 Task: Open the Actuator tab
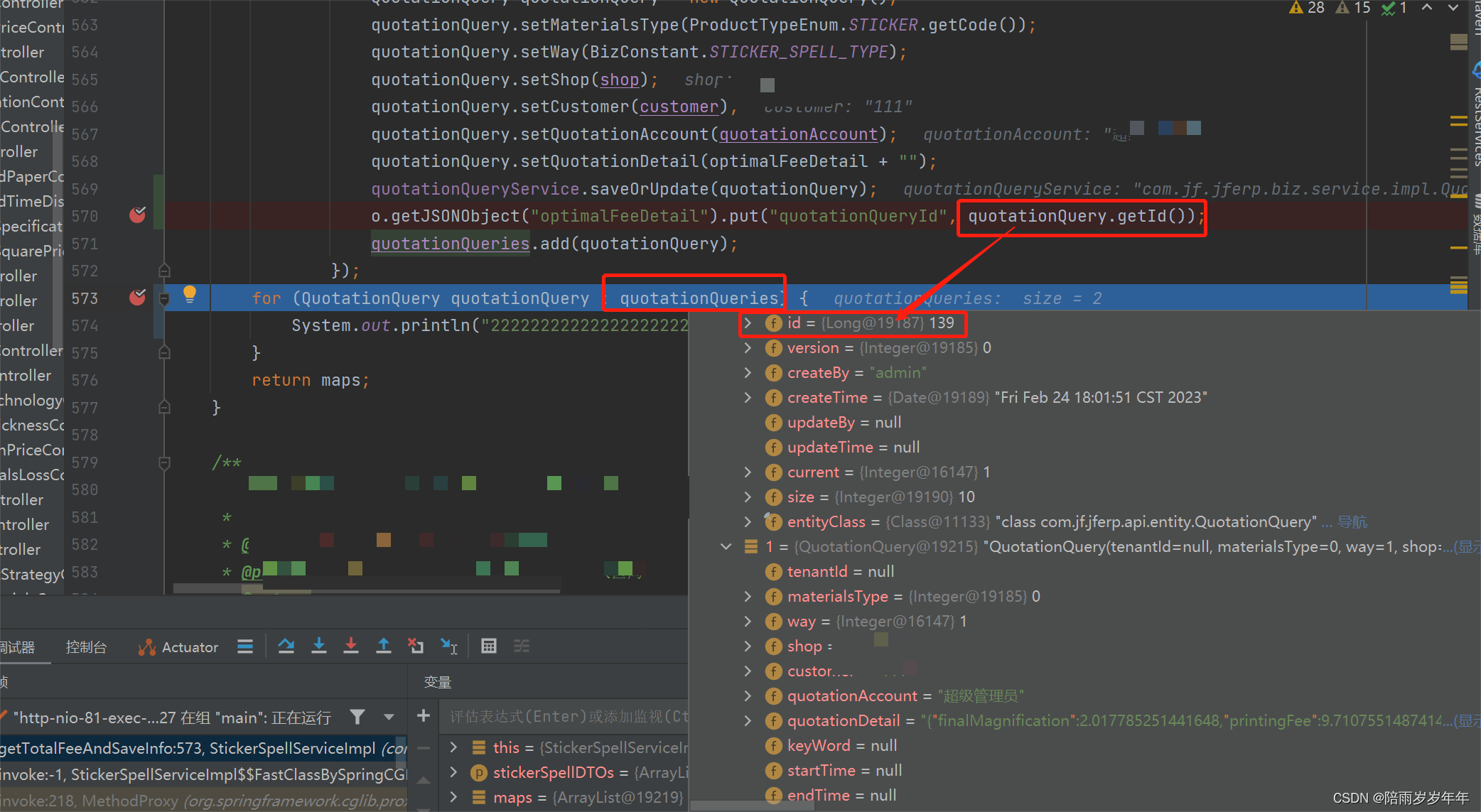[x=178, y=647]
